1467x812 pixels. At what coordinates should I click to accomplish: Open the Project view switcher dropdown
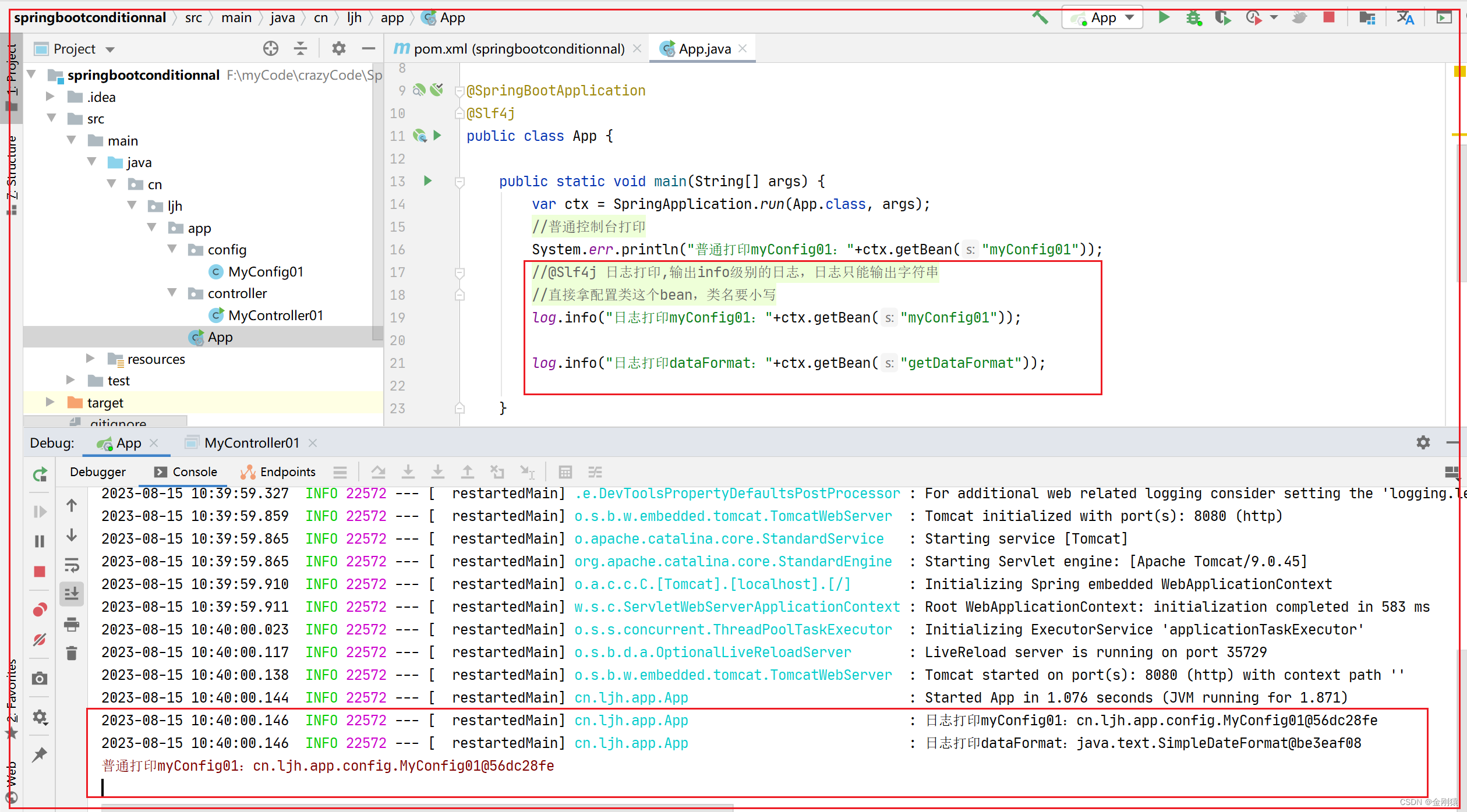click(109, 49)
